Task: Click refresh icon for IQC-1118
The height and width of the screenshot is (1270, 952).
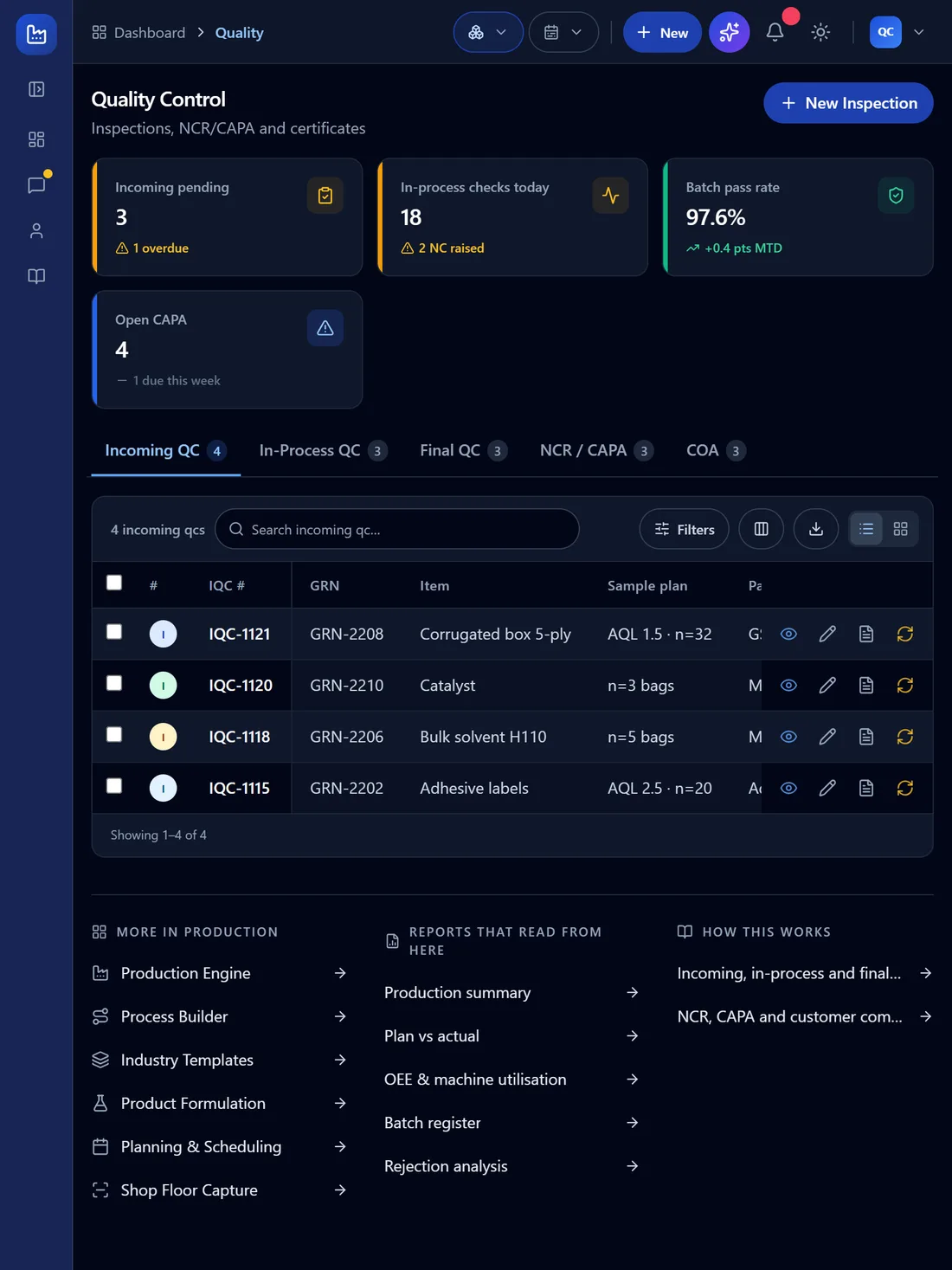Action: click(905, 737)
